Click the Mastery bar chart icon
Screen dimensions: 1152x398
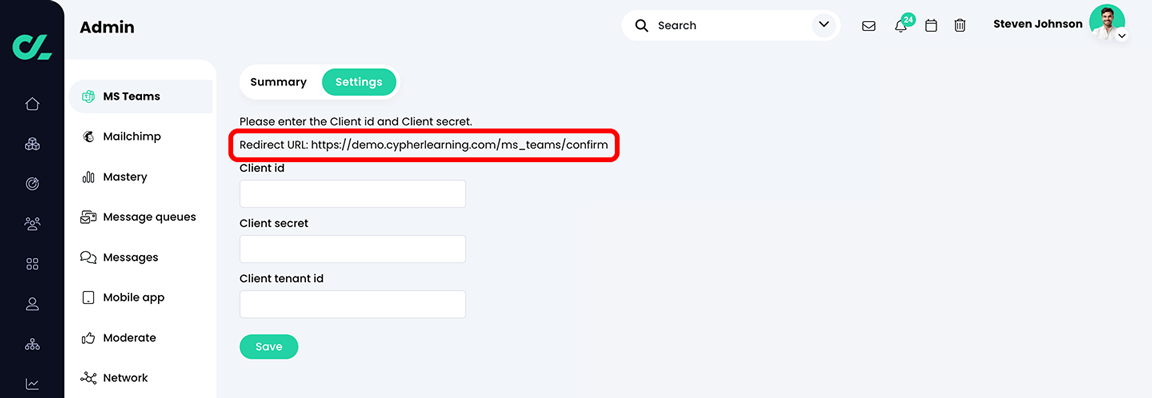[88, 177]
